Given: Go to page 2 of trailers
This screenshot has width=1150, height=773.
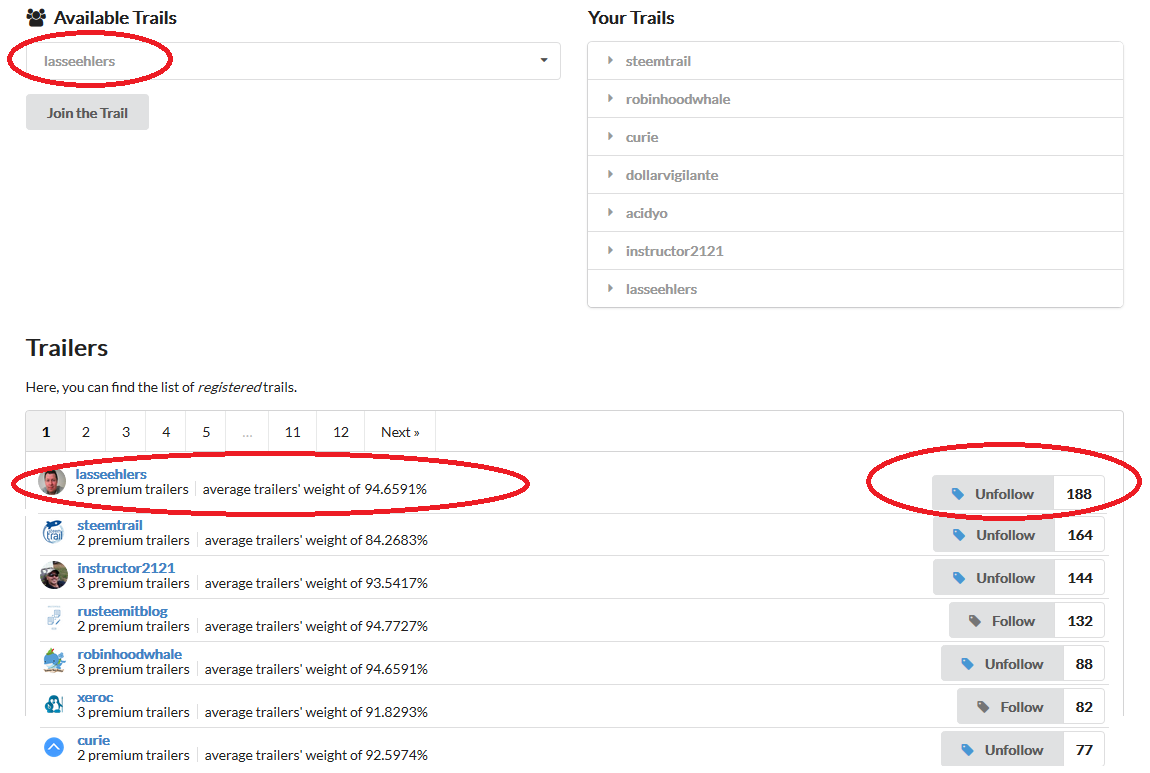Looking at the screenshot, I should [x=86, y=432].
